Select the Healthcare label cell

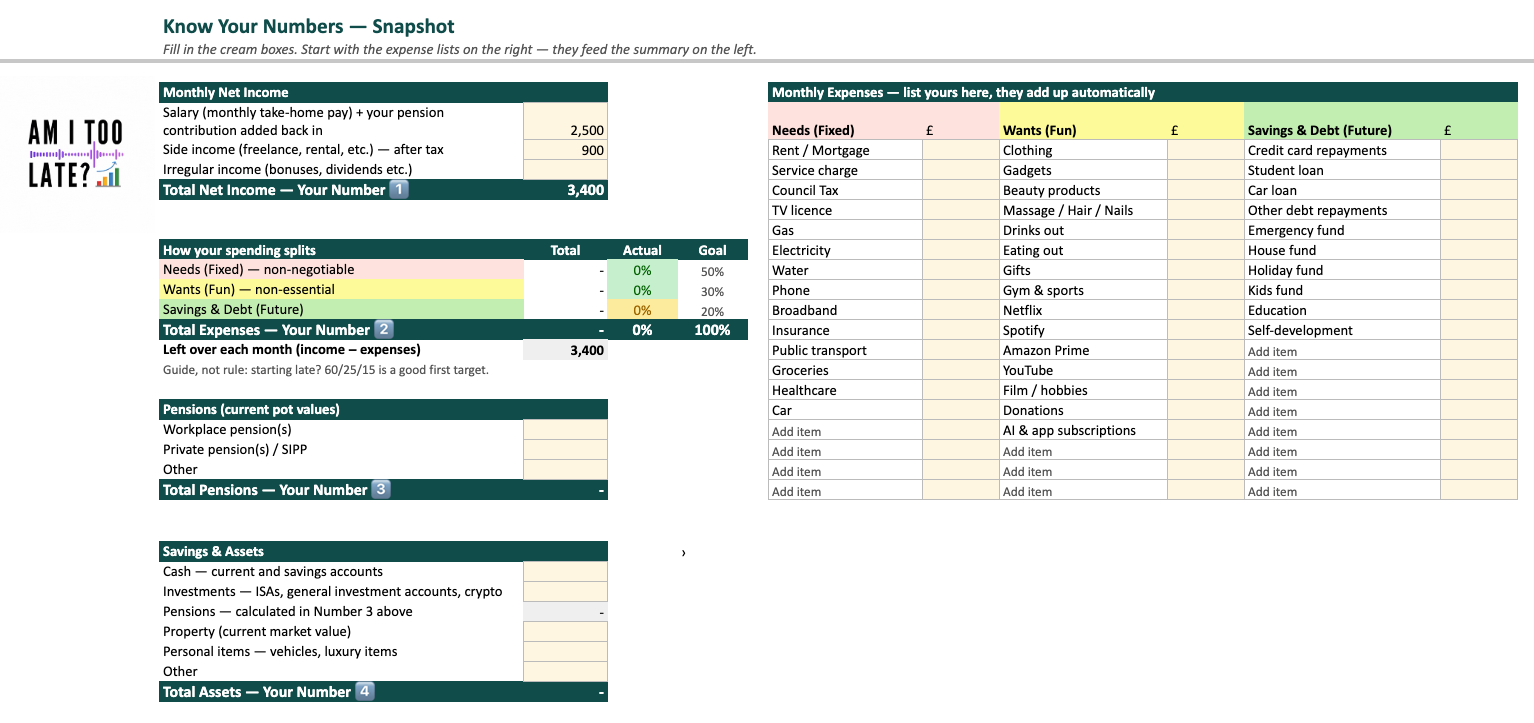coord(845,390)
